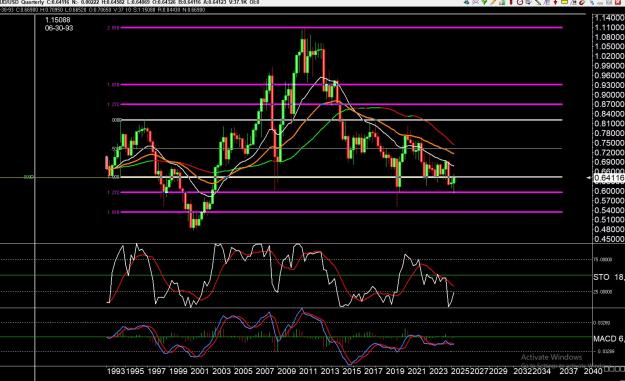Click the 0.78000 price axis label
The width and height of the screenshot is (625, 381).
tap(609, 133)
